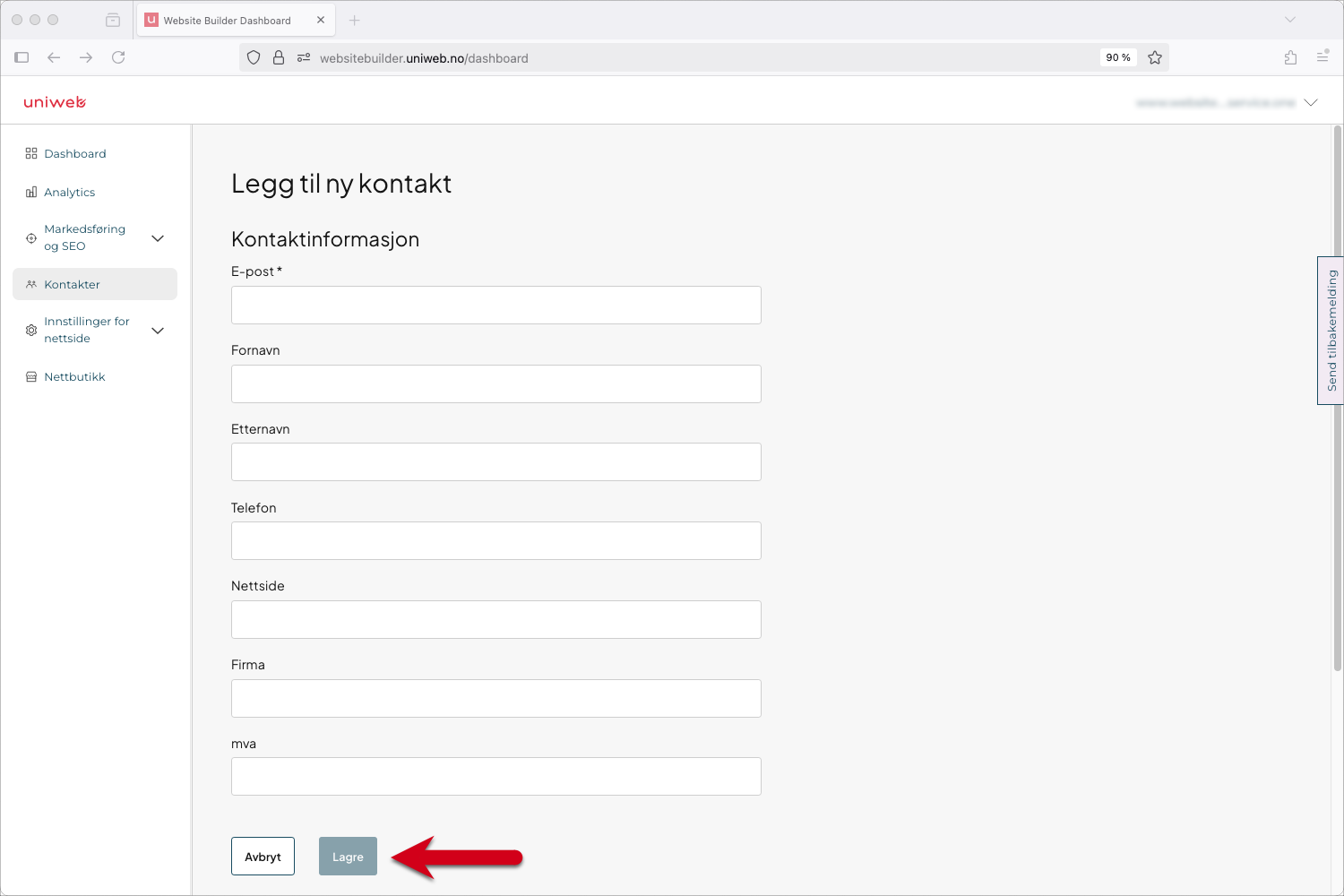Viewport: 1344px width, 896px height.
Task: Click the blurred account name in header
Action: point(1215,102)
